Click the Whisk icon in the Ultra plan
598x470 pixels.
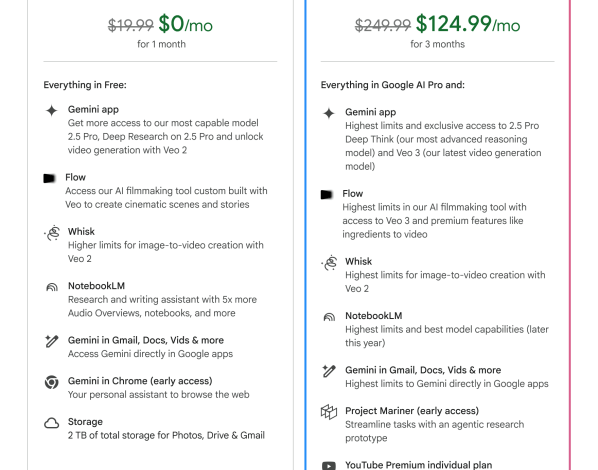tap(329, 262)
